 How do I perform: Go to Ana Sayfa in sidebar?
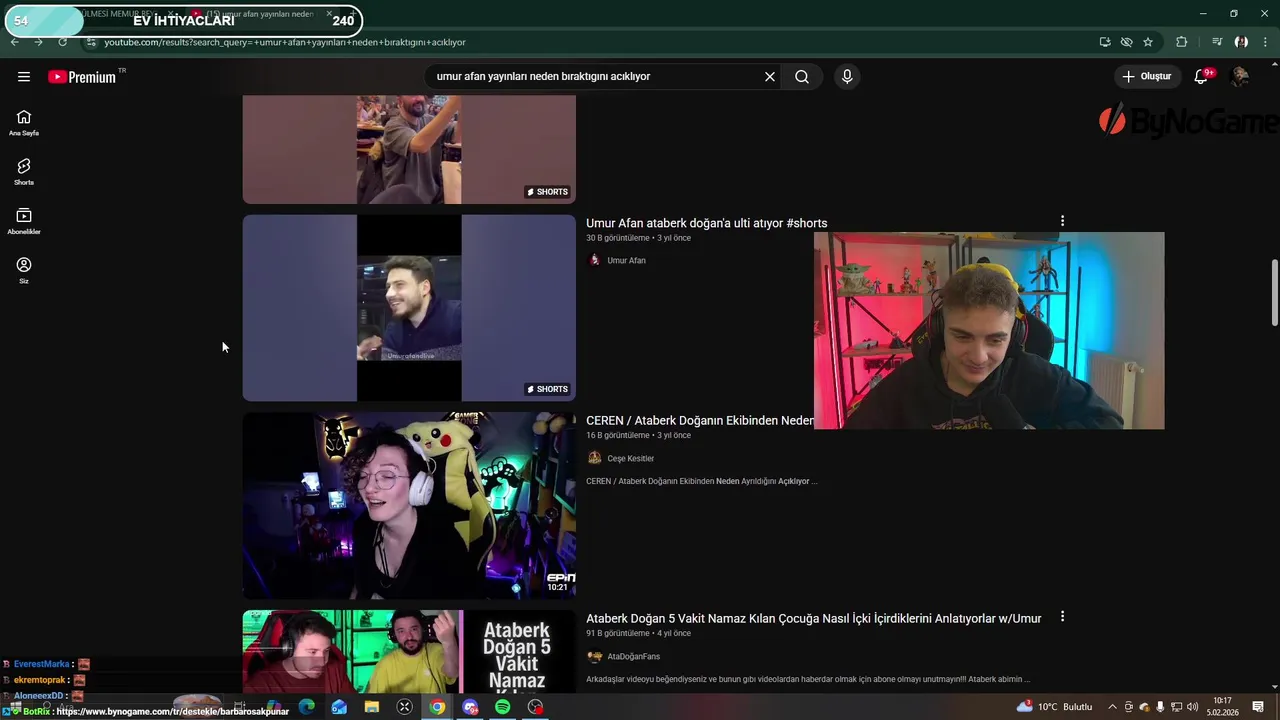pyautogui.click(x=24, y=123)
